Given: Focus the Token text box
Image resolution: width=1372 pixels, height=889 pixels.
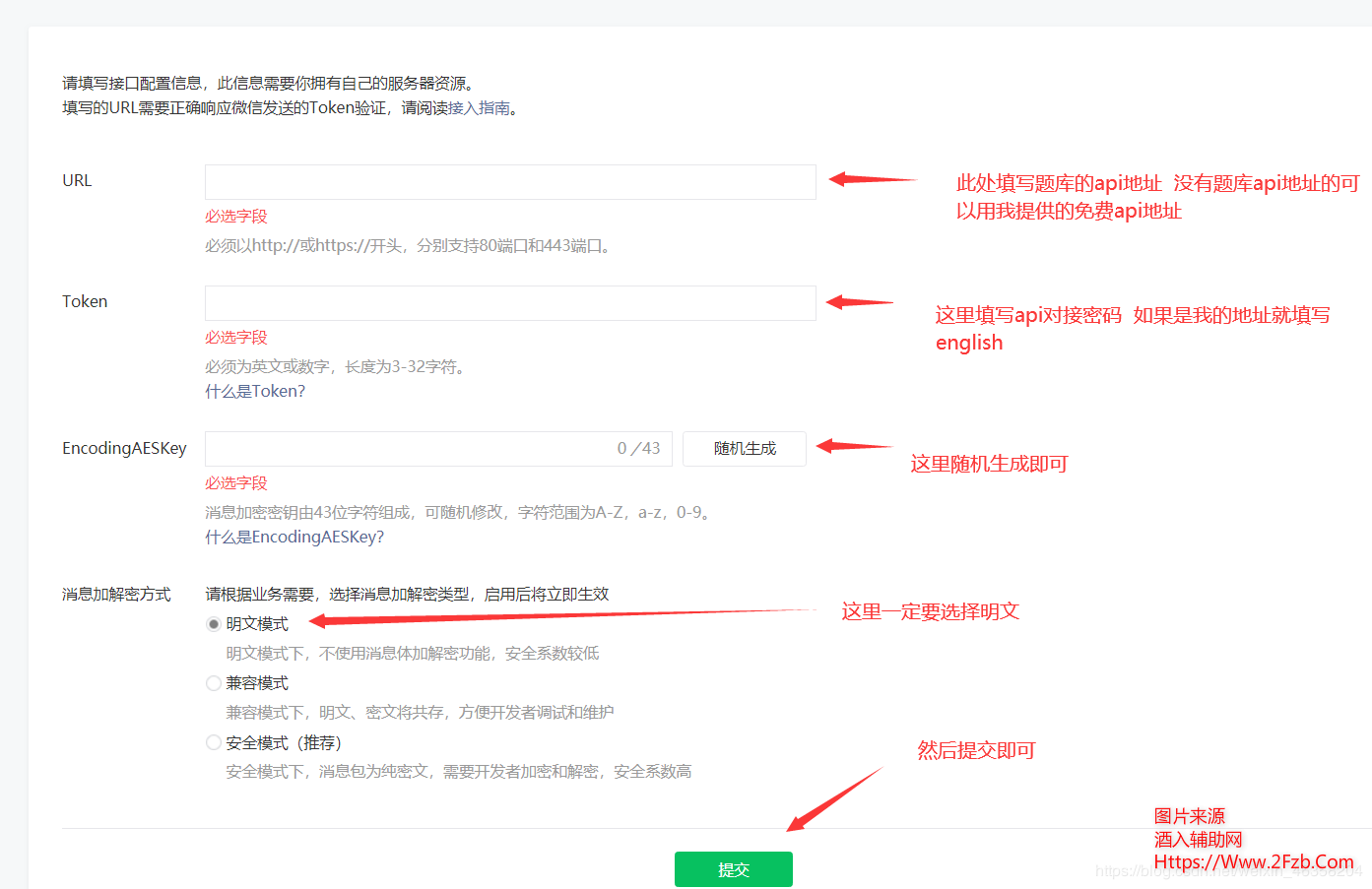Looking at the screenshot, I should 509,303.
